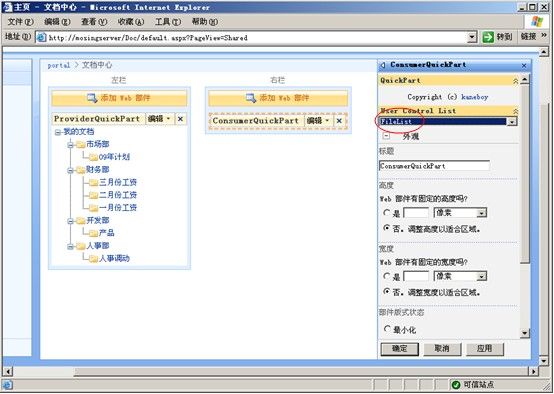
Task: Click the fixed width value field
Action: 416,276
